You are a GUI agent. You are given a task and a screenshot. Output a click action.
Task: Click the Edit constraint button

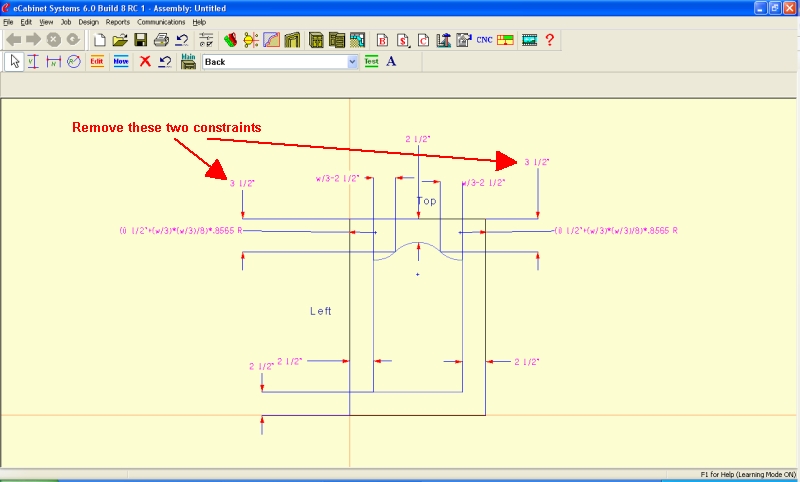[97, 62]
